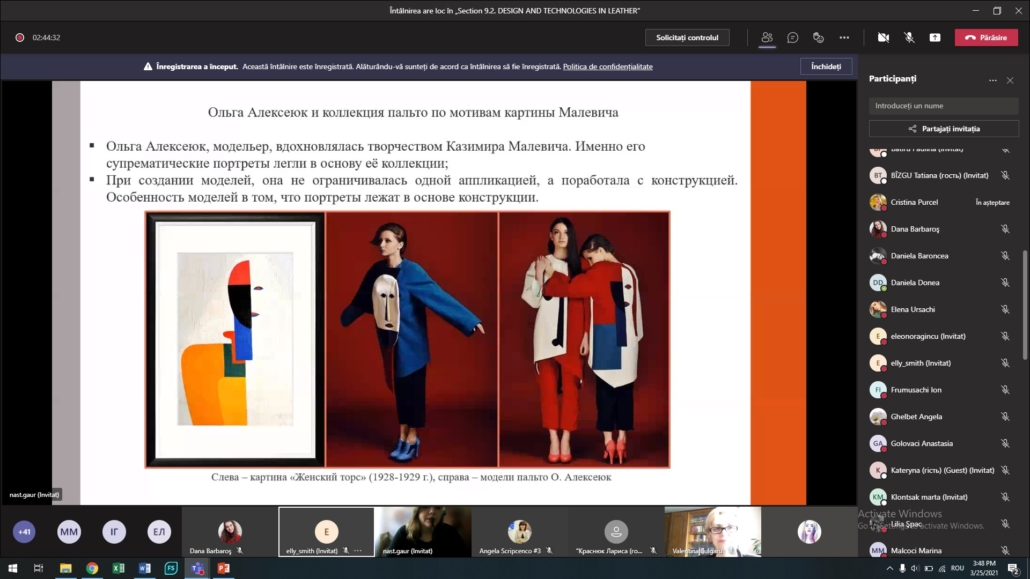Unmute the microphone in meeting toolbar

(x=909, y=37)
